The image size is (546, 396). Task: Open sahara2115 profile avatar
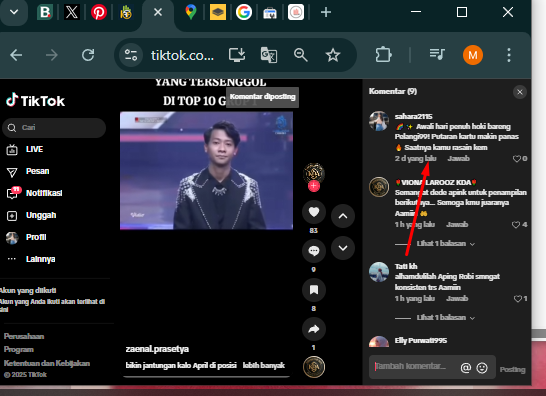(x=379, y=121)
